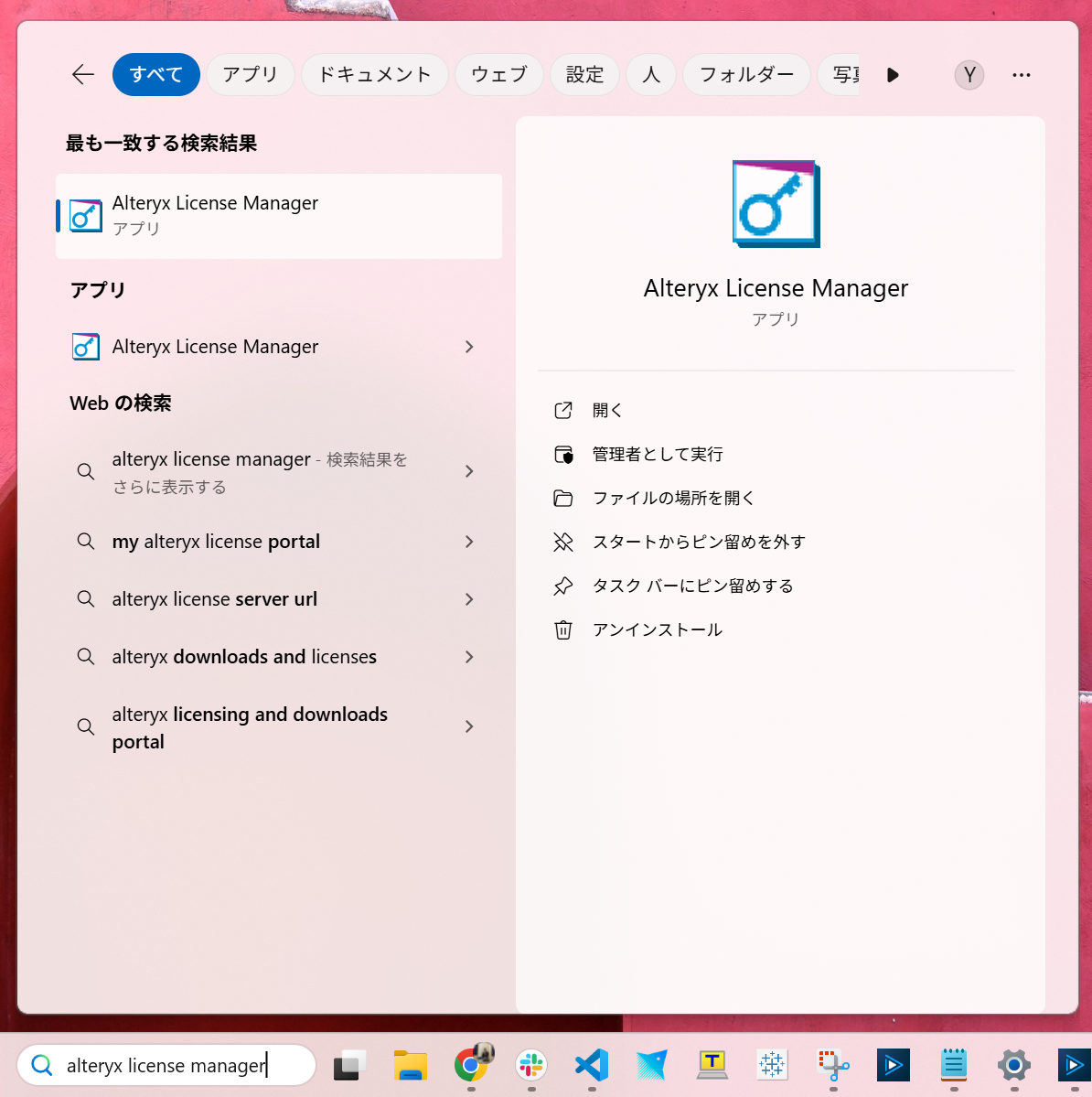
Task: Open the teal fish-shaped app in taskbar
Action: click(652, 1066)
